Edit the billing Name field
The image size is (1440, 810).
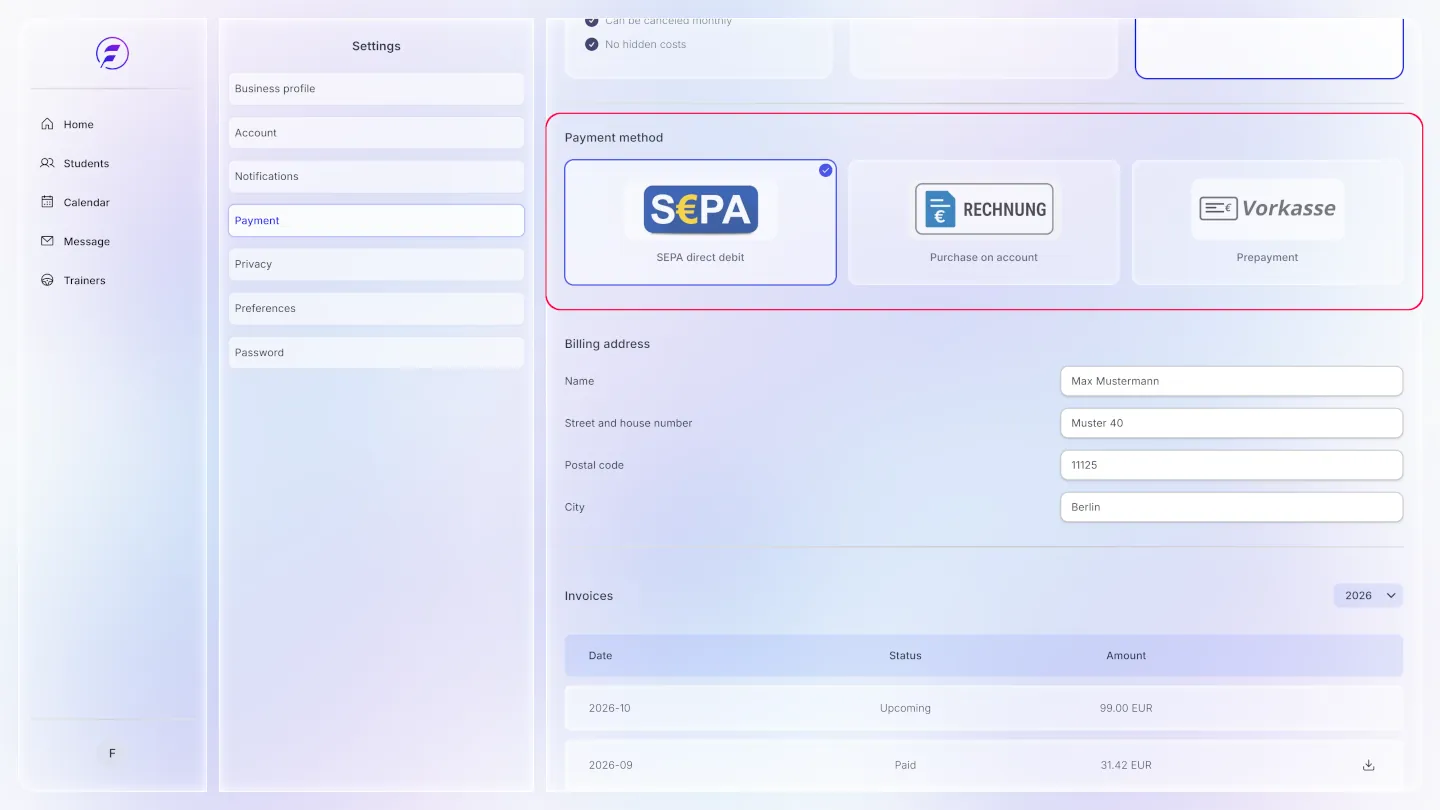coord(1231,381)
